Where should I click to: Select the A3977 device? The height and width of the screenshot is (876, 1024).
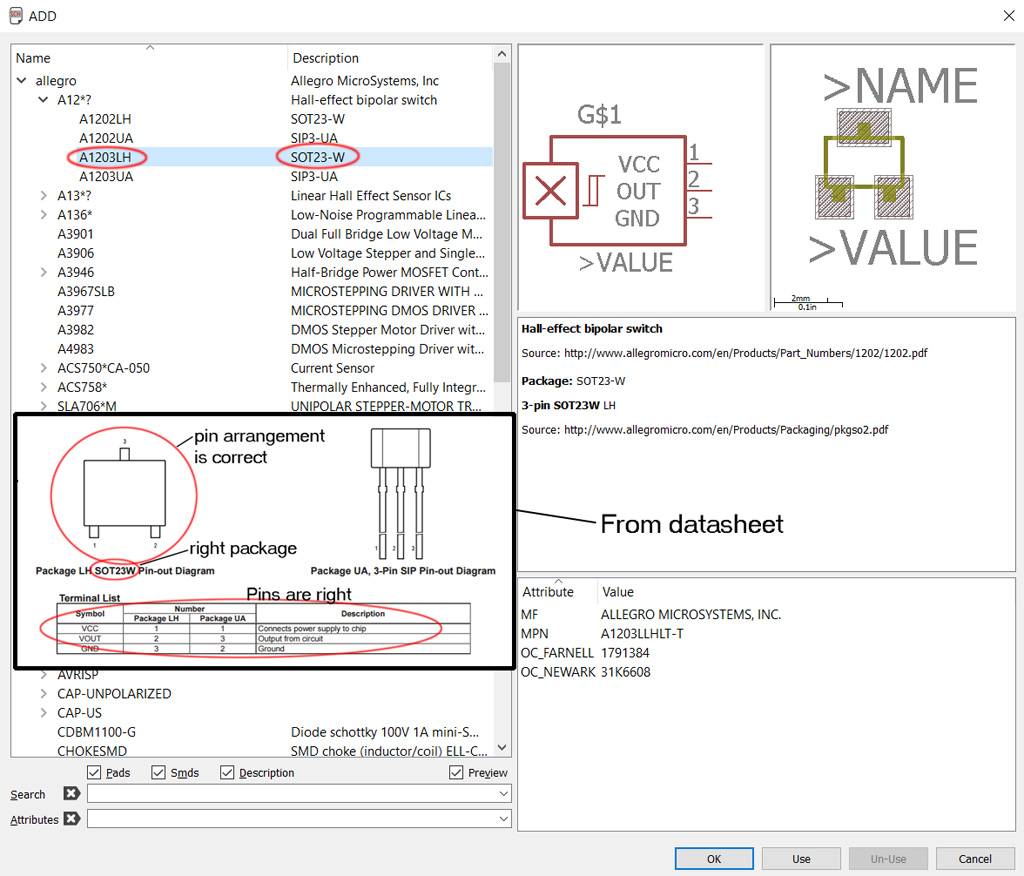point(75,310)
